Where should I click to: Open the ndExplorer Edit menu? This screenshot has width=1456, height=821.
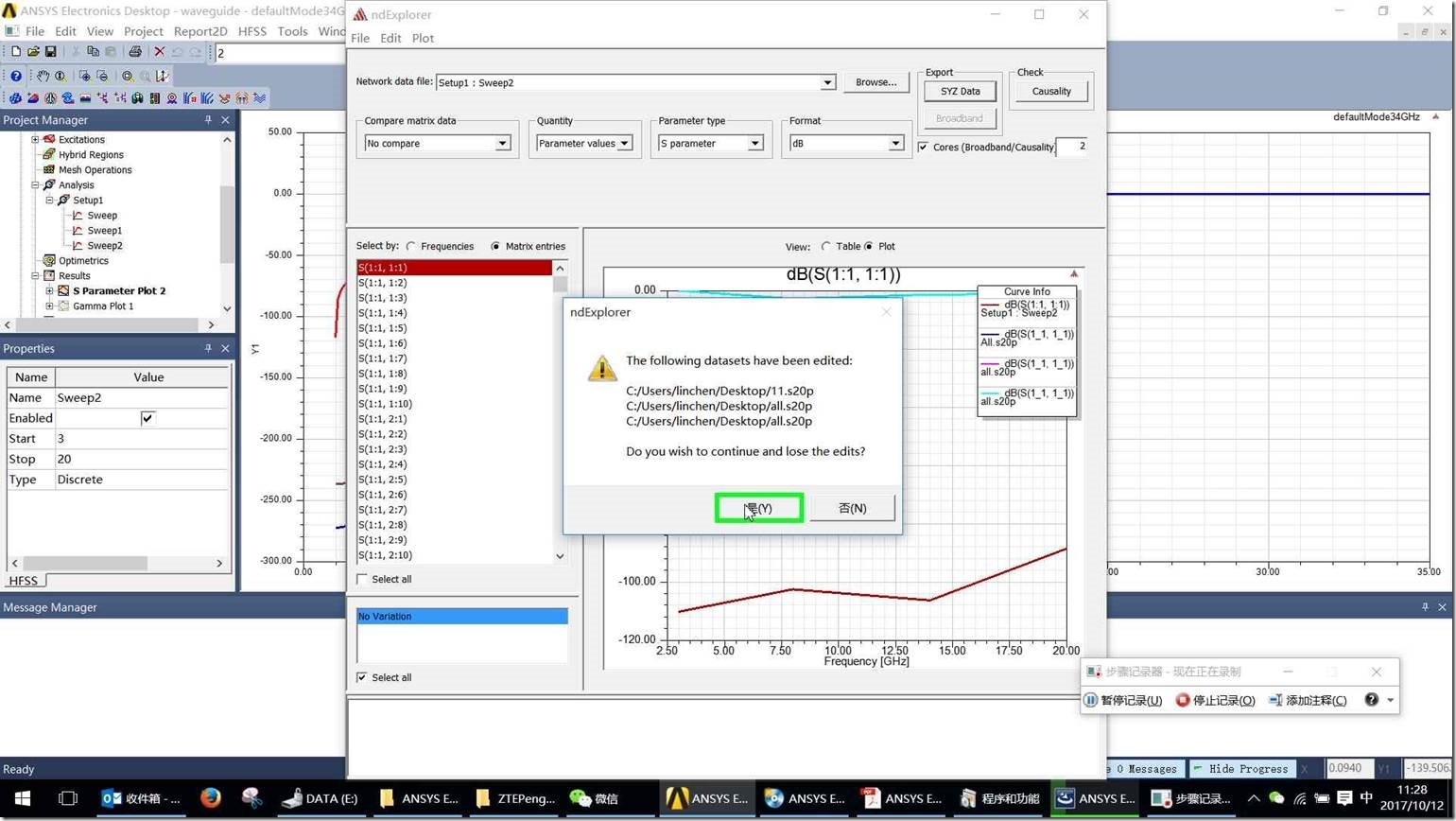390,38
